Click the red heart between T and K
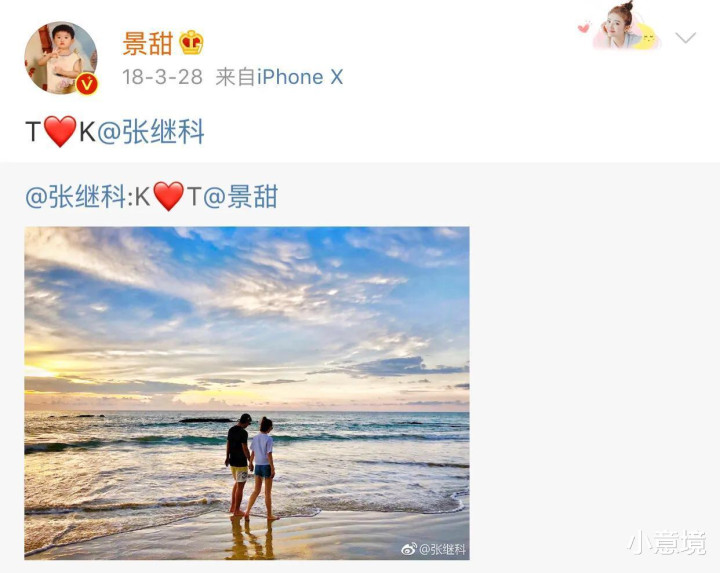Viewport: 720px width, 573px height. pos(59,131)
